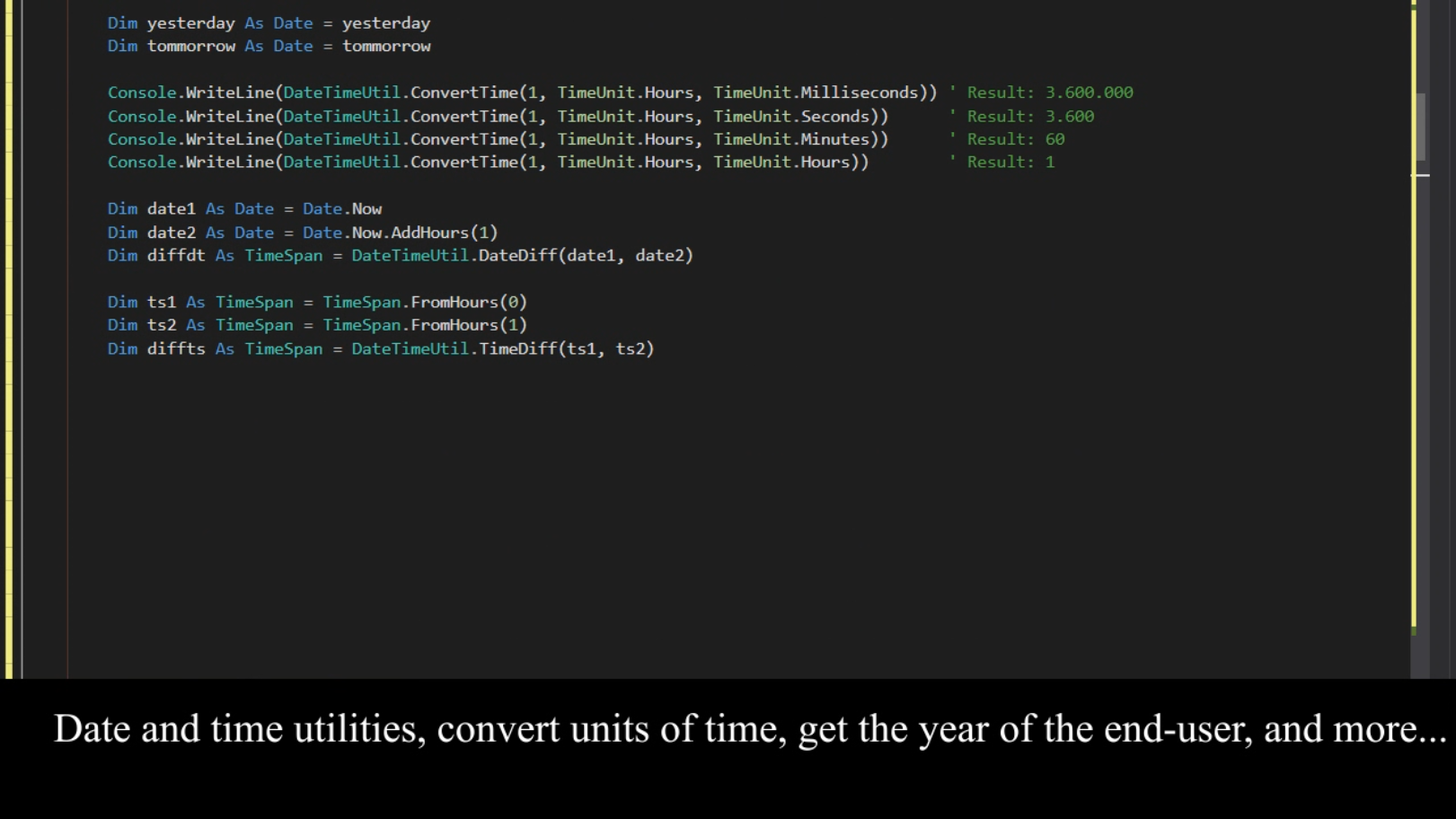Click the date1 variable declaration
Screen dimensions: 1456x819
tap(171, 209)
